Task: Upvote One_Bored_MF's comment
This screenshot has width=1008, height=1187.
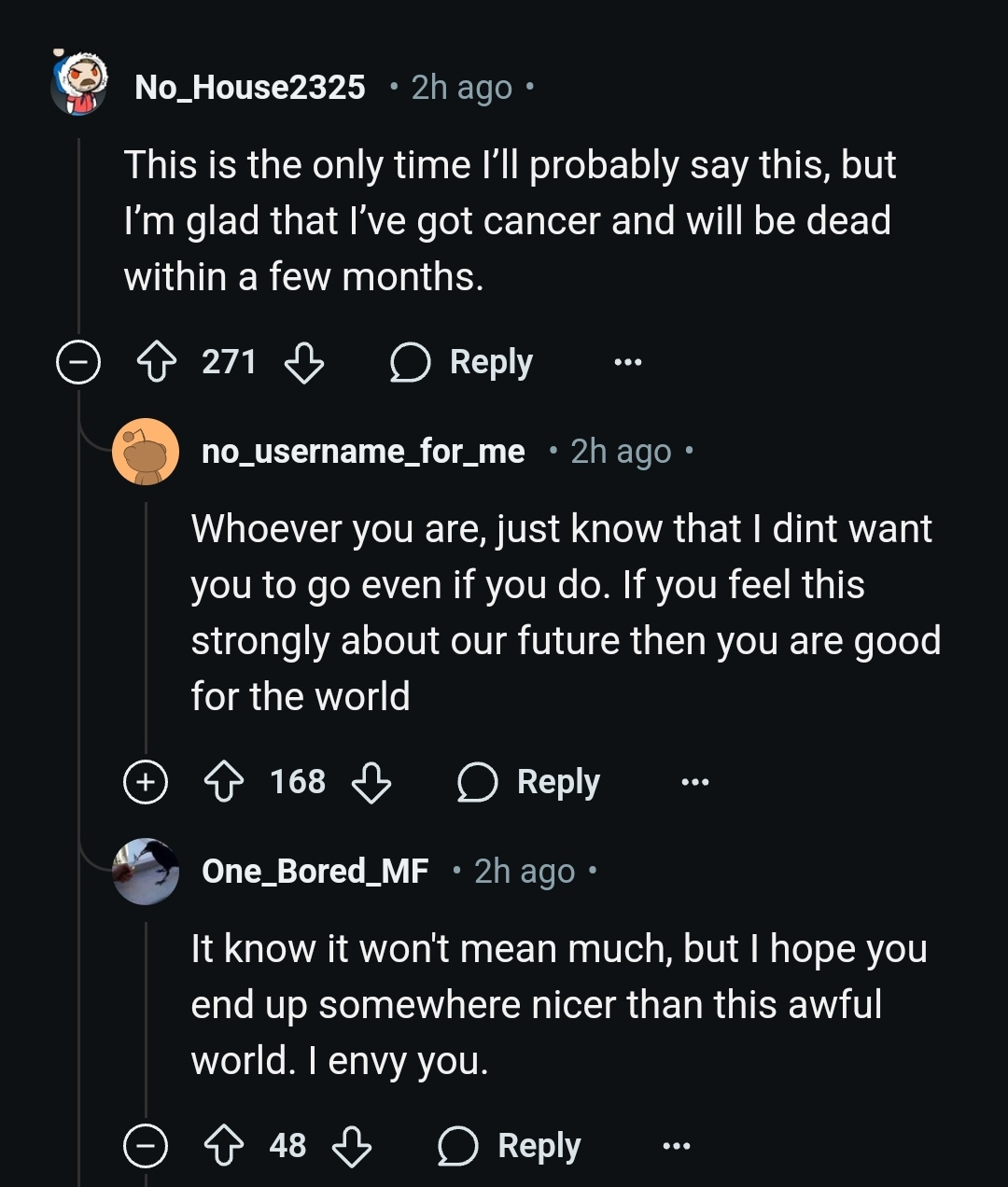Action: coord(224,1146)
